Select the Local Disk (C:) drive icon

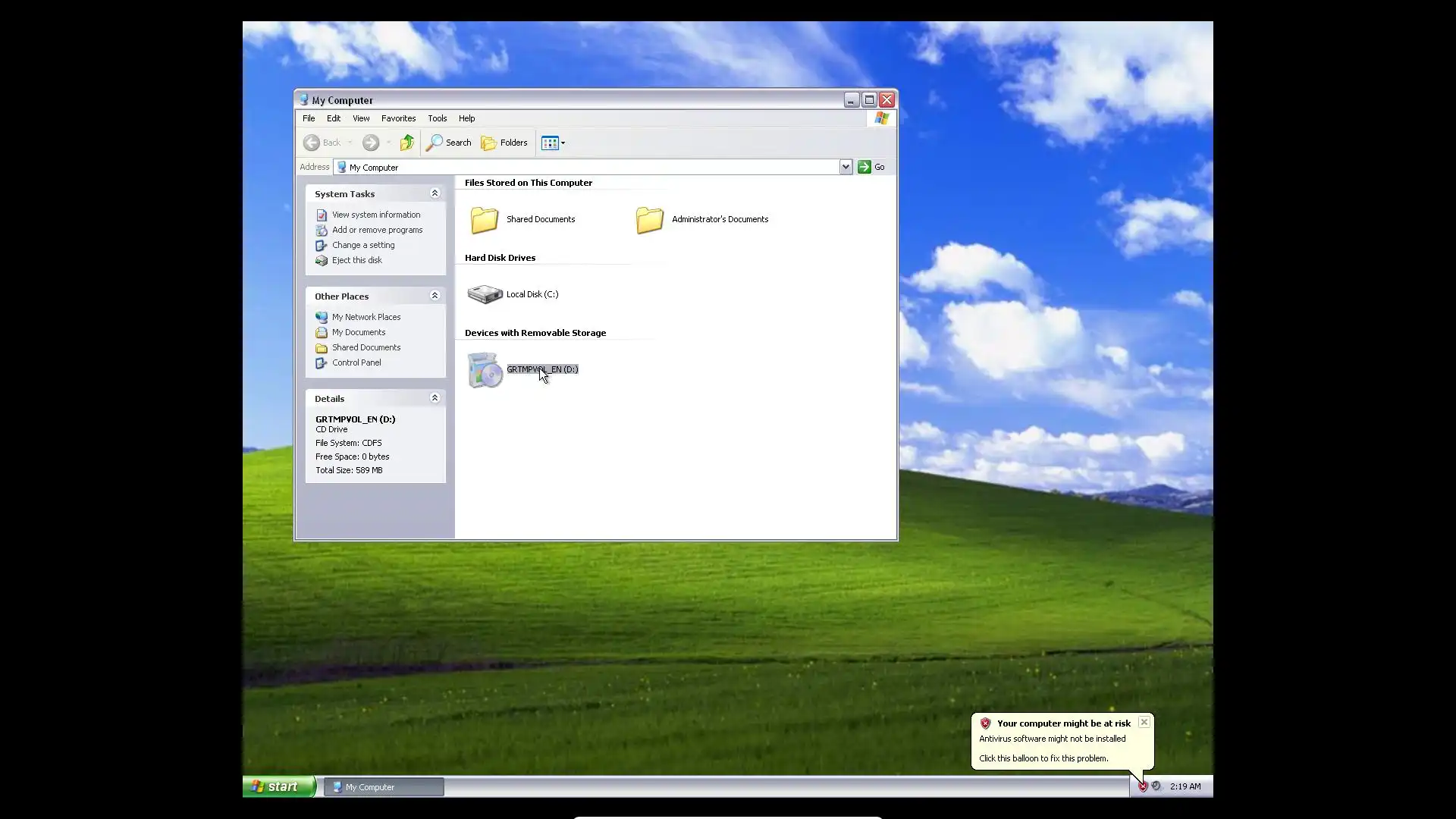point(485,294)
